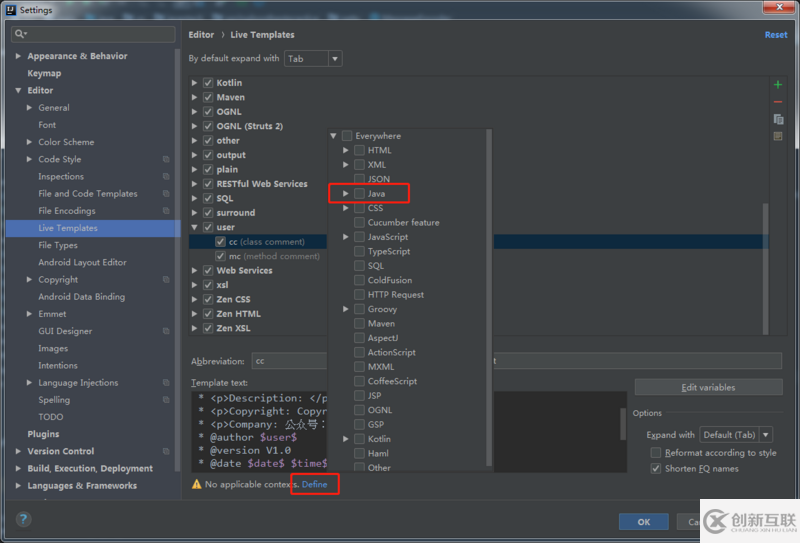This screenshot has height=543, width=800.
Task: Collapse the Editor settings section
Action: pos(18,90)
